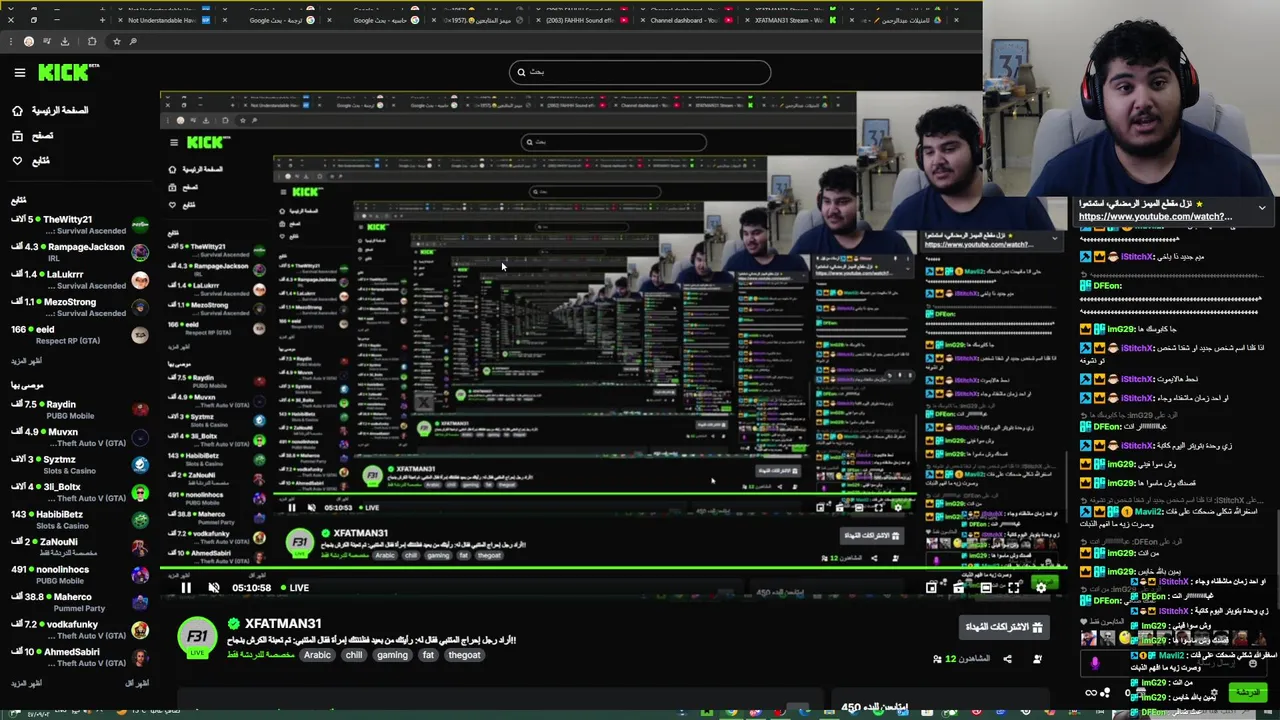The width and height of the screenshot is (1280, 720).
Task: Collapse the pinned chat message chevron
Action: tap(1262, 208)
